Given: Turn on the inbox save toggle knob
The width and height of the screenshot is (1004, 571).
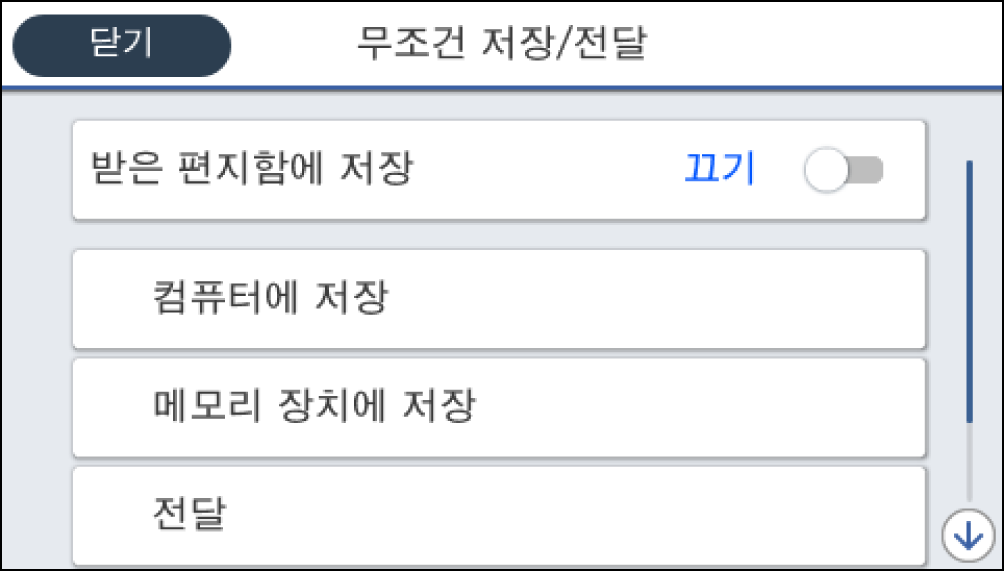Looking at the screenshot, I should pos(827,171).
